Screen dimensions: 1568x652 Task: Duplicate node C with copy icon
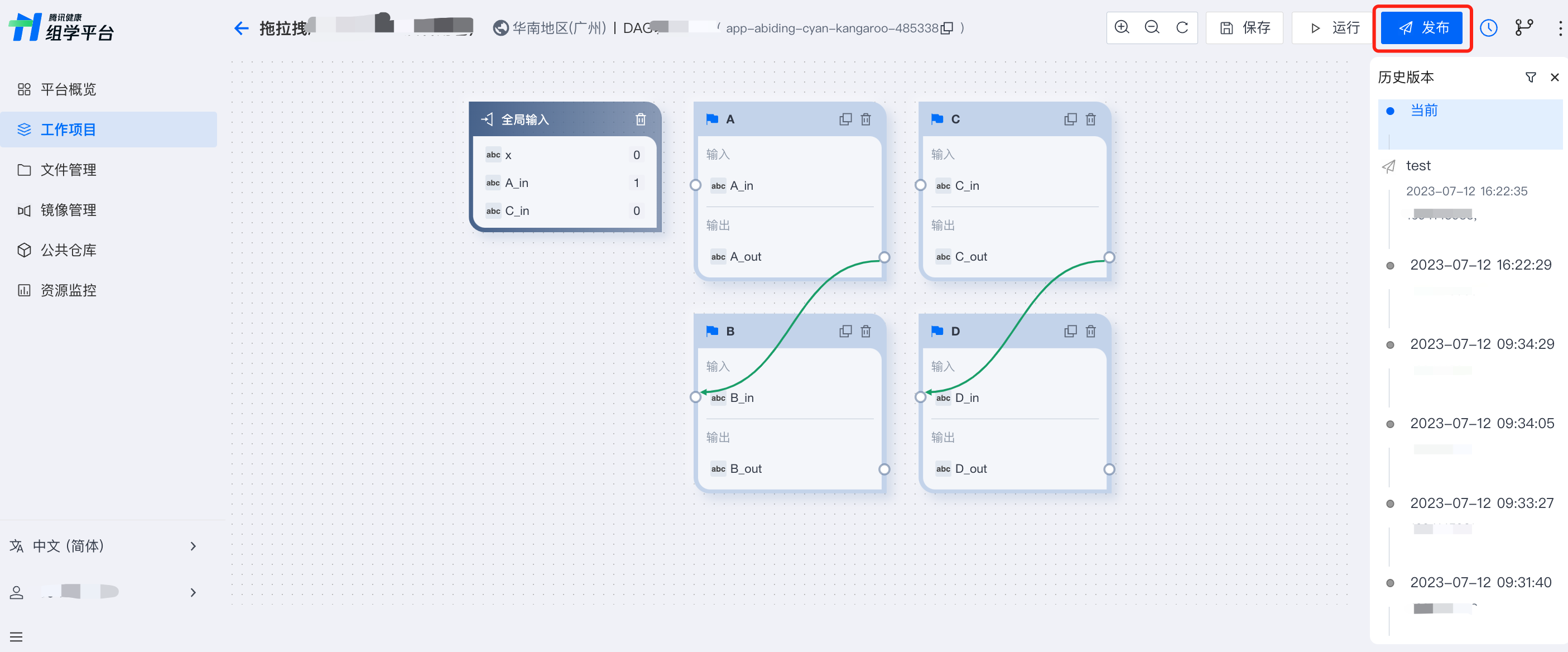(x=1070, y=119)
